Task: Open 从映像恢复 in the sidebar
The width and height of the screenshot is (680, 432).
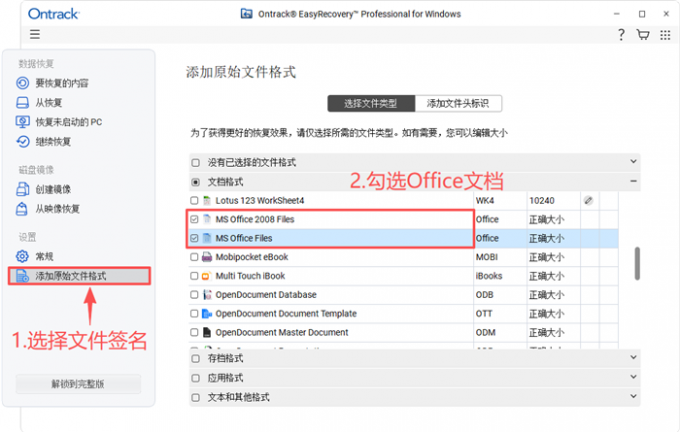Action: click(57, 209)
